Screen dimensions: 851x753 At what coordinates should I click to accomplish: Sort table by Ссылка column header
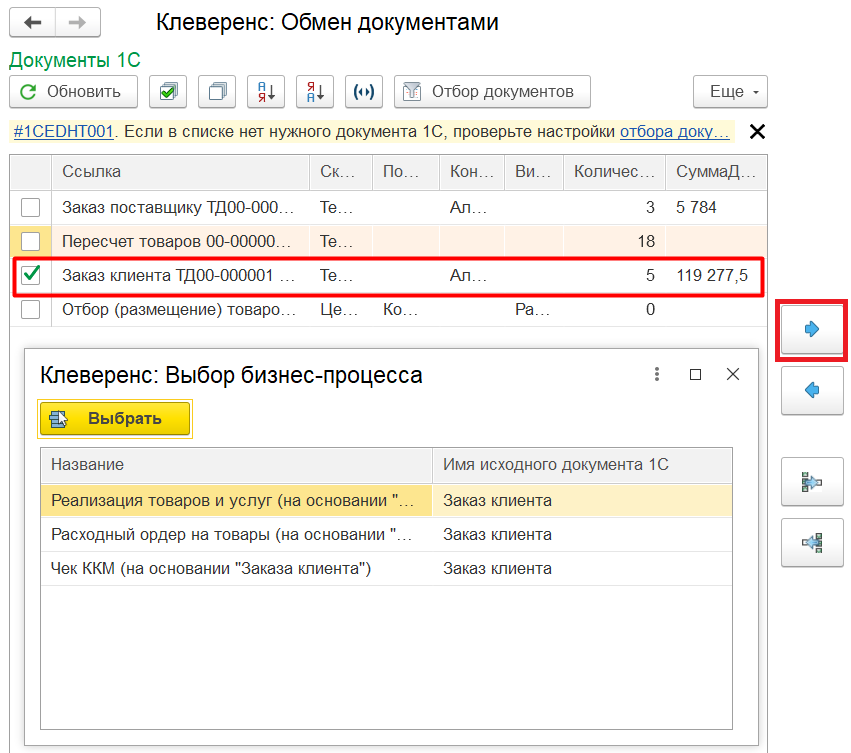click(180, 172)
